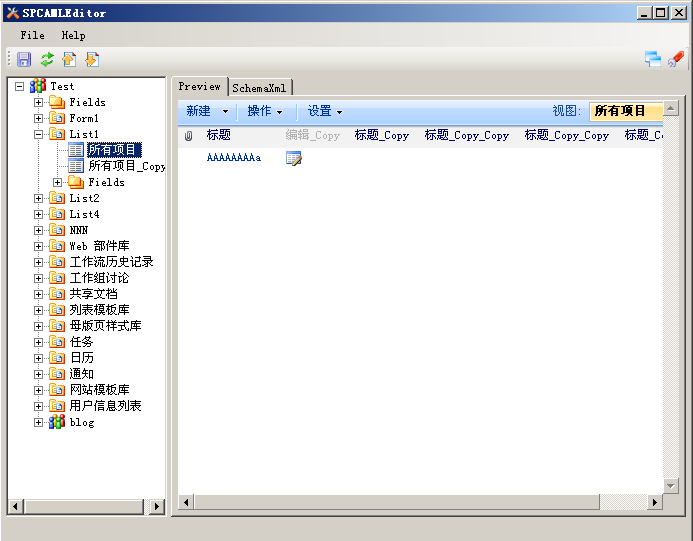Click the List1 folder icon
The width and height of the screenshot is (693, 541).
(57, 133)
